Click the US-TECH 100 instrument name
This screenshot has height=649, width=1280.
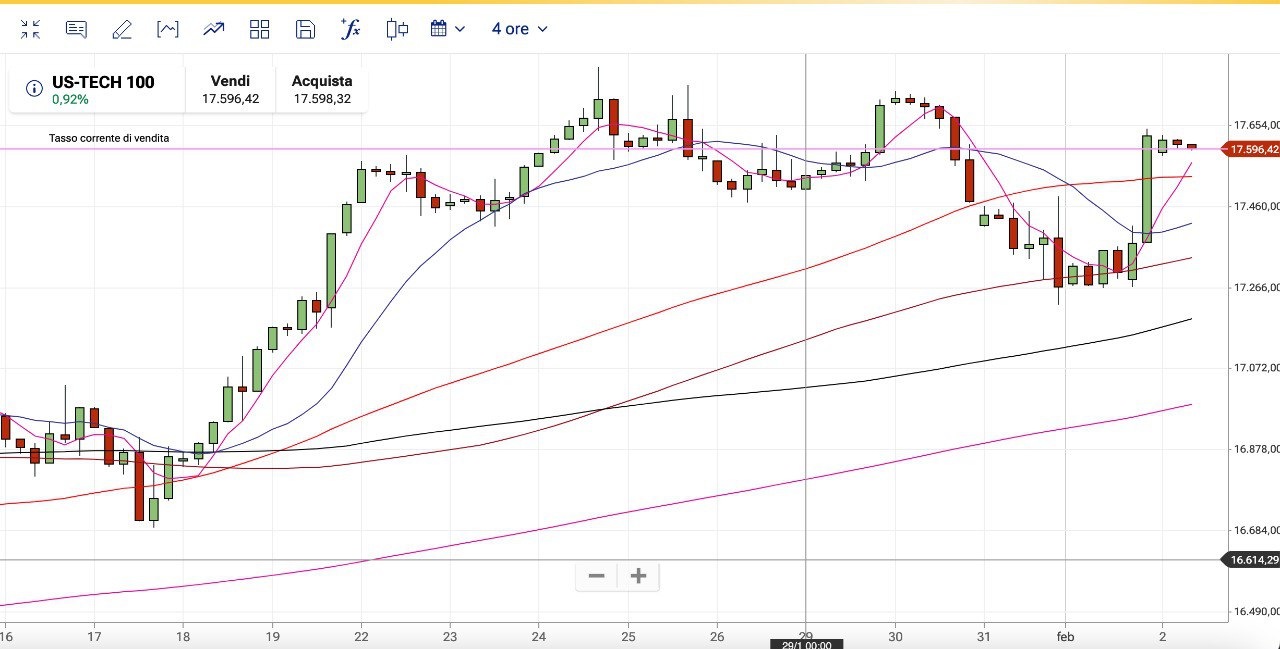[x=103, y=82]
